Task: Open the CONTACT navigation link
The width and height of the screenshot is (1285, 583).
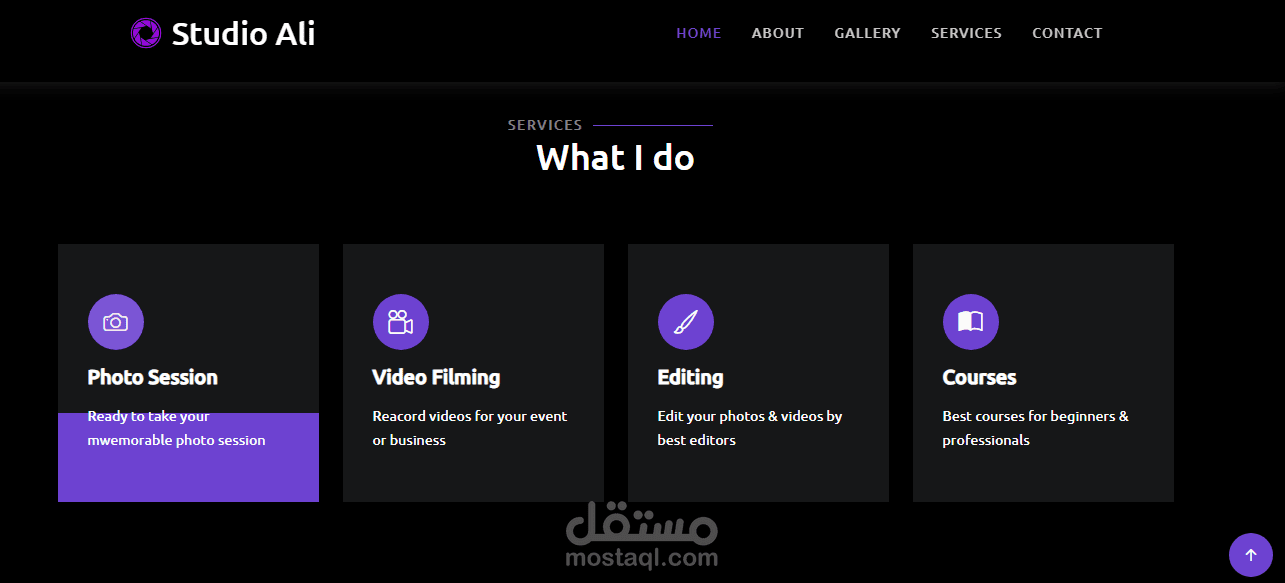Action: [1067, 33]
